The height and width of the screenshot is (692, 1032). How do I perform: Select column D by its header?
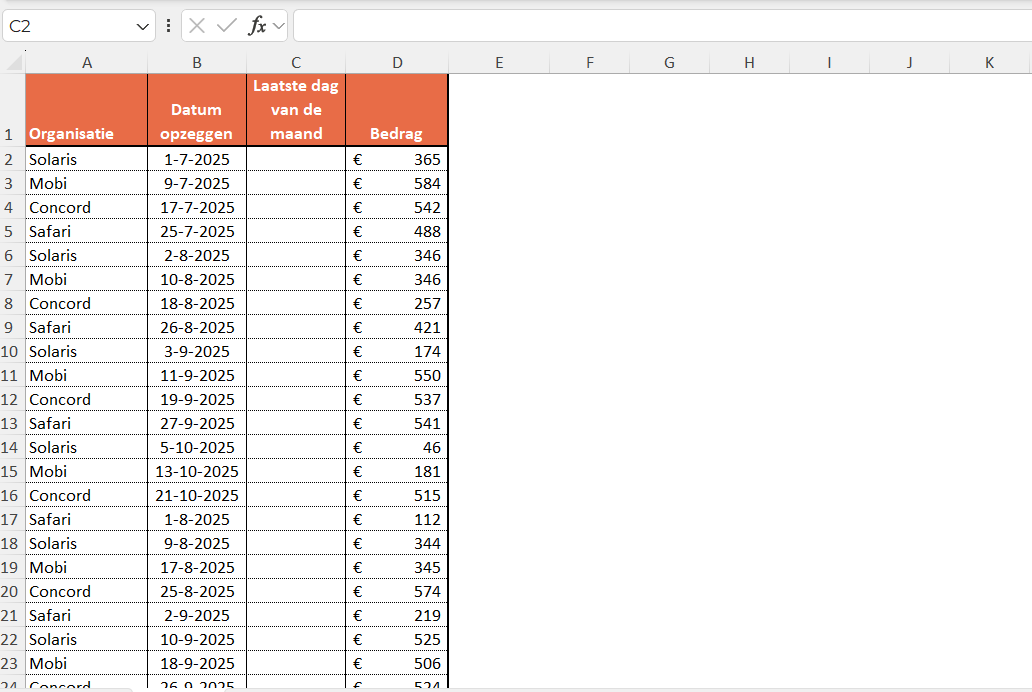(x=397, y=62)
